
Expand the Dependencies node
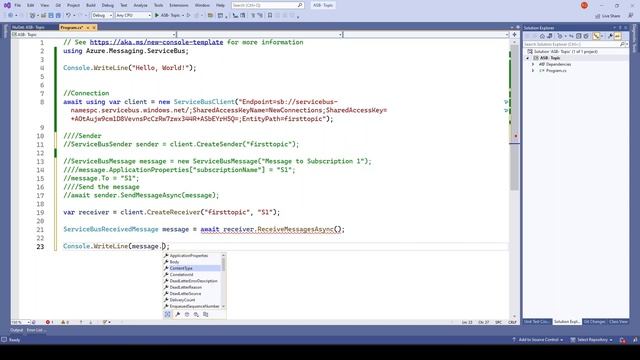pyautogui.click(x=533, y=64)
